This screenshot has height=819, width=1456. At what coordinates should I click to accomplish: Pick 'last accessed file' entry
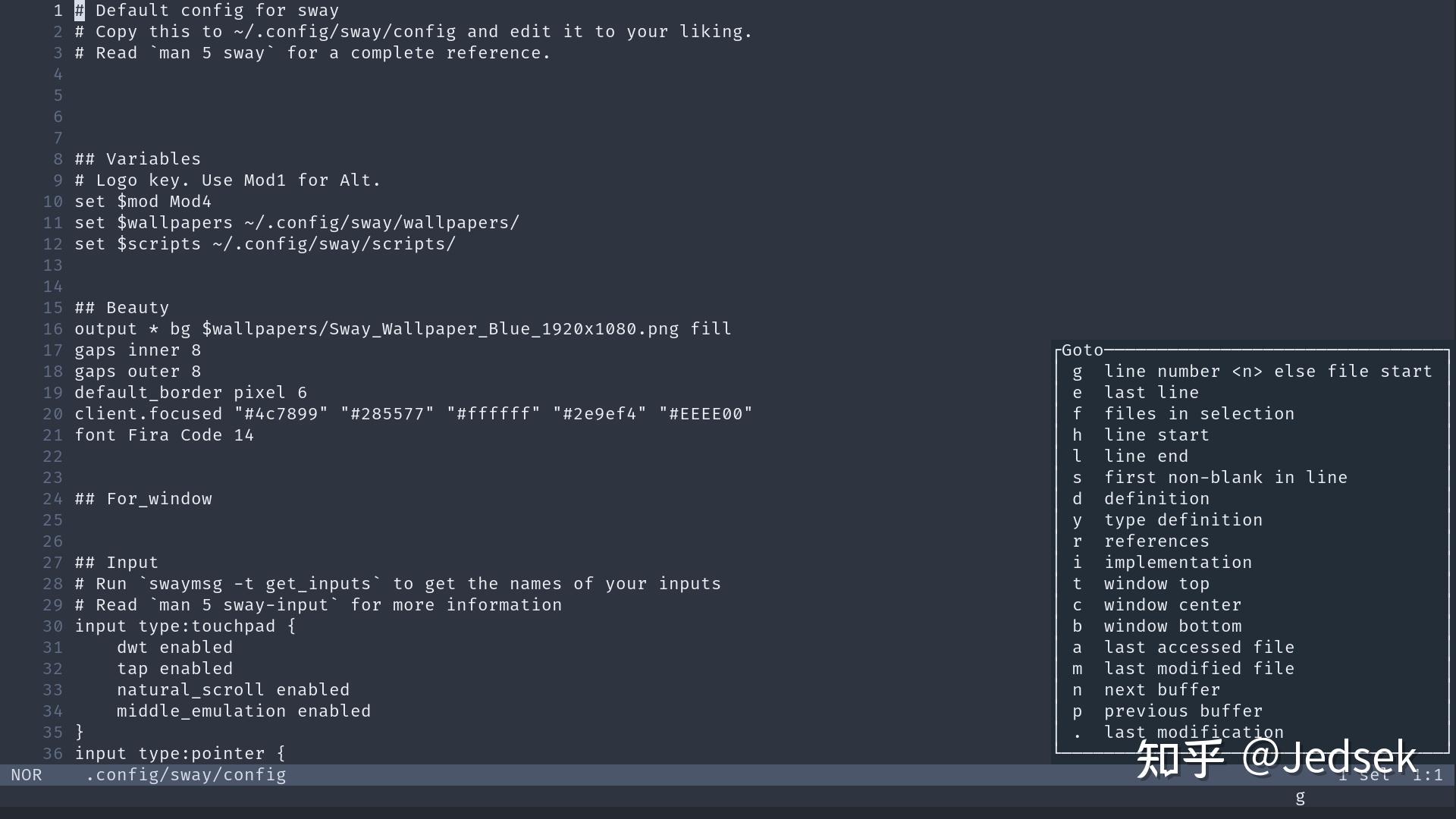tap(1198, 648)
